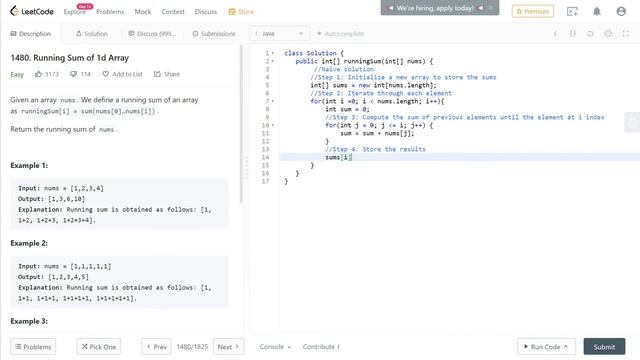This screenshot has width=640, height=360.
Task: Open the notifications bell icon
Action: tap(596, 11)
